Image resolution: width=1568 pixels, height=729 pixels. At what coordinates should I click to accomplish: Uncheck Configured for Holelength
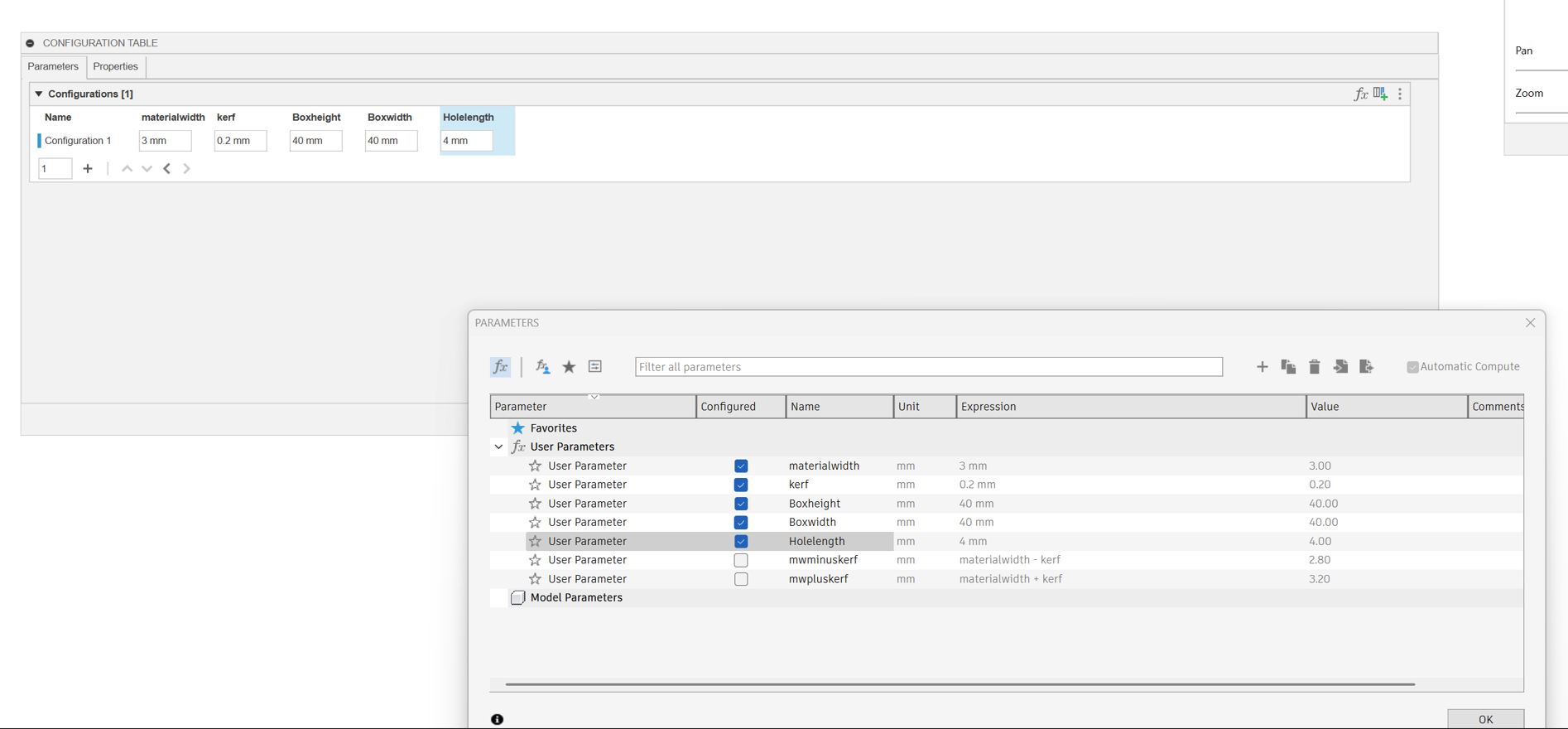pos(741,541)
